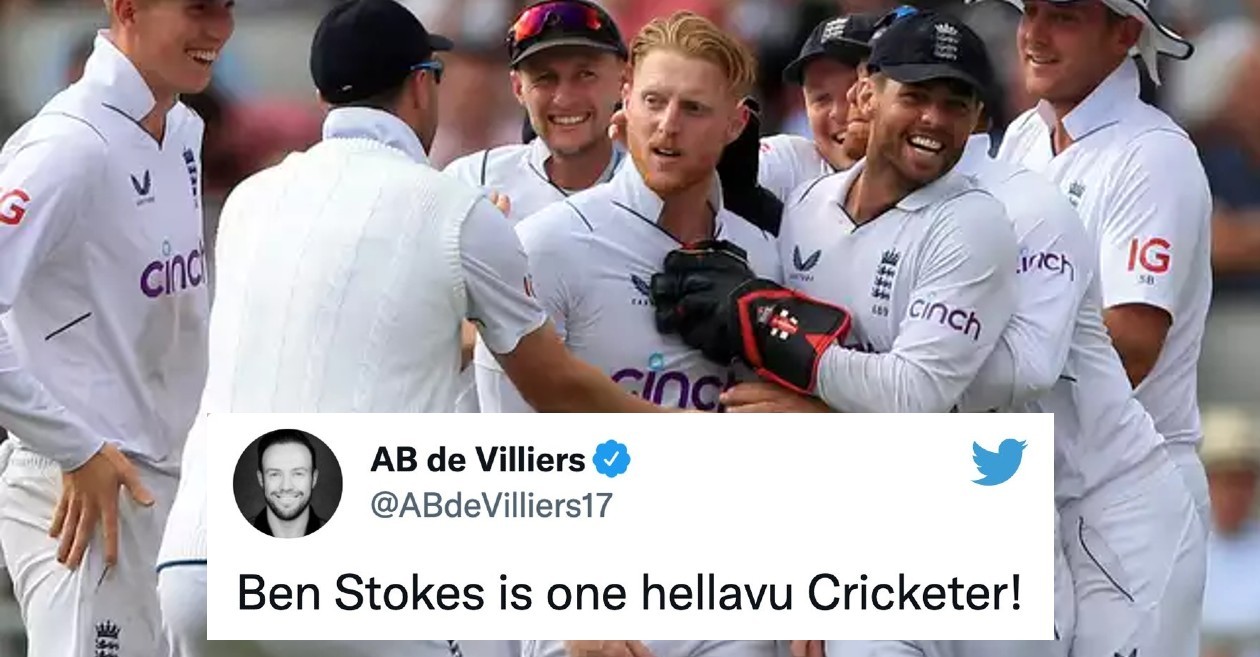Click the England crest on the white trousers
The height and width of the screenshot is (657, 1260).
pos(107,637)
